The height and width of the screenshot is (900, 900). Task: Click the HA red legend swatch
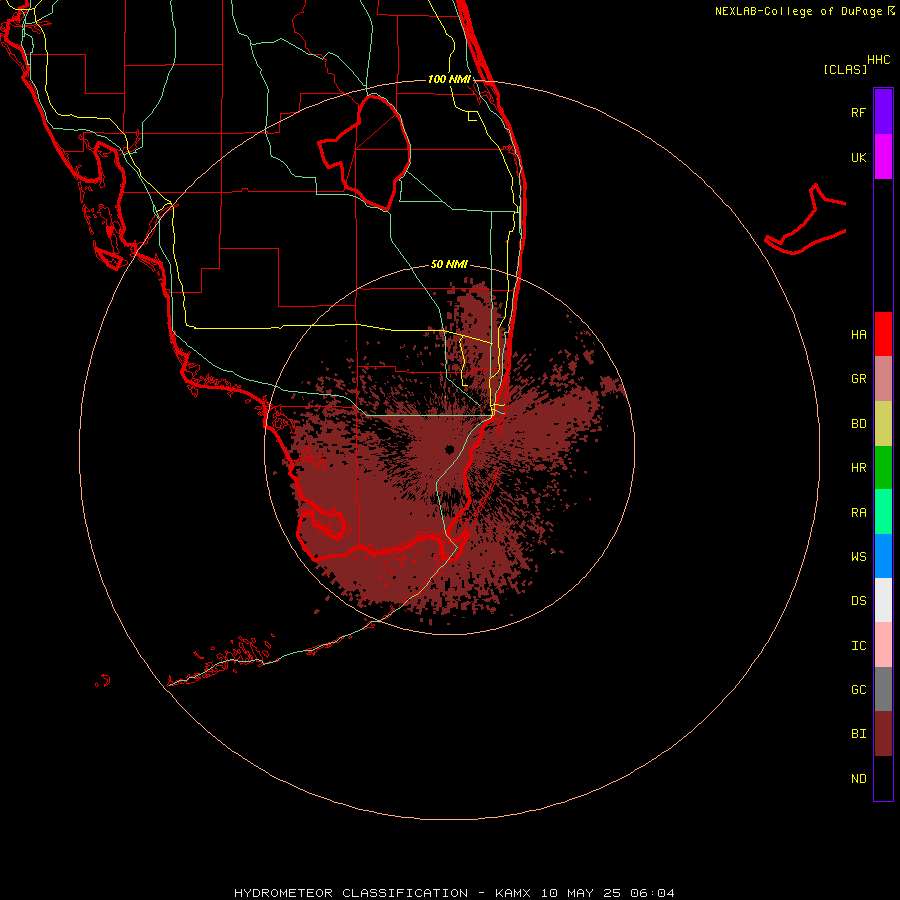point(883,334)
